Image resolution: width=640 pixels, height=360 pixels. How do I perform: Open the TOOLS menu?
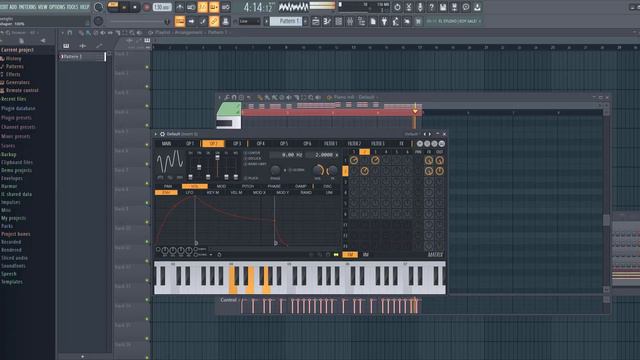(x=72, y=7)
